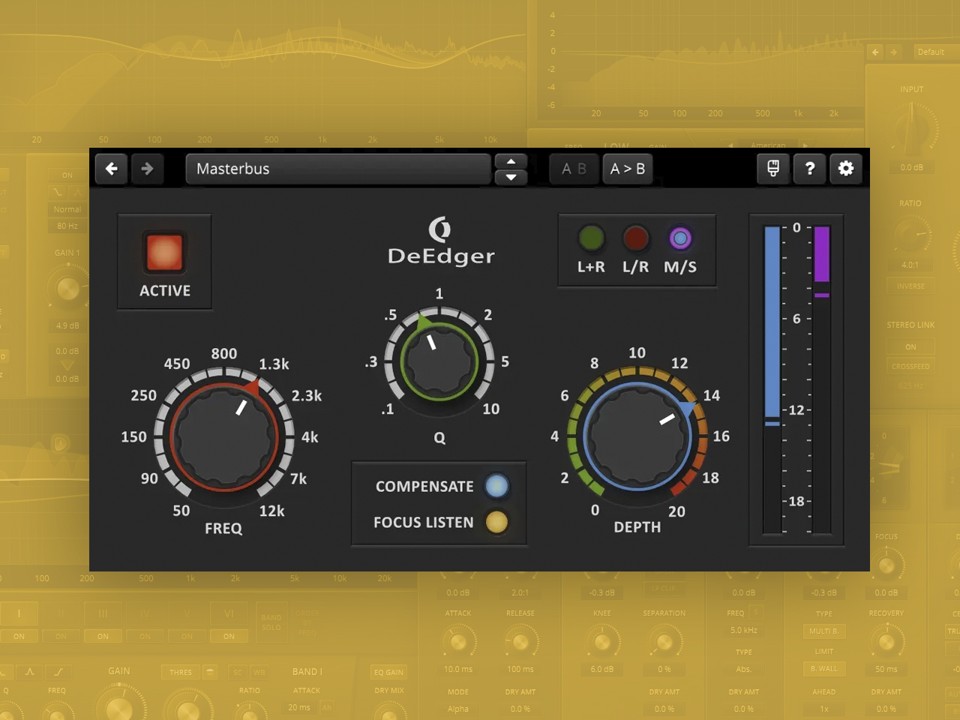Select L+R channel mode

coord(591,239)
